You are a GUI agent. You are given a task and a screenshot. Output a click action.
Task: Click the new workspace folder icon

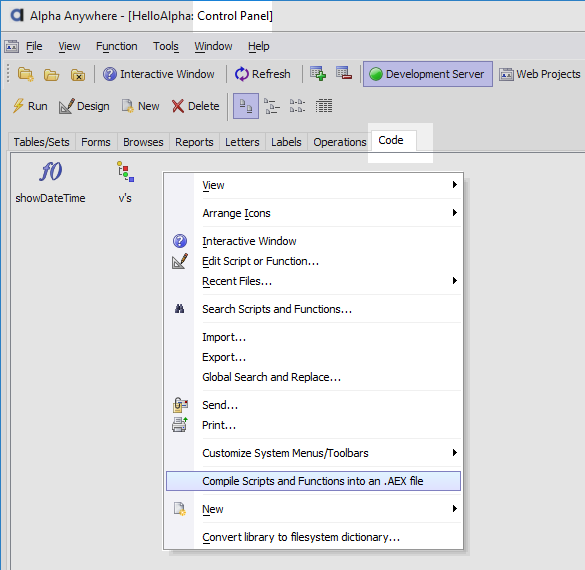(26, 74)
